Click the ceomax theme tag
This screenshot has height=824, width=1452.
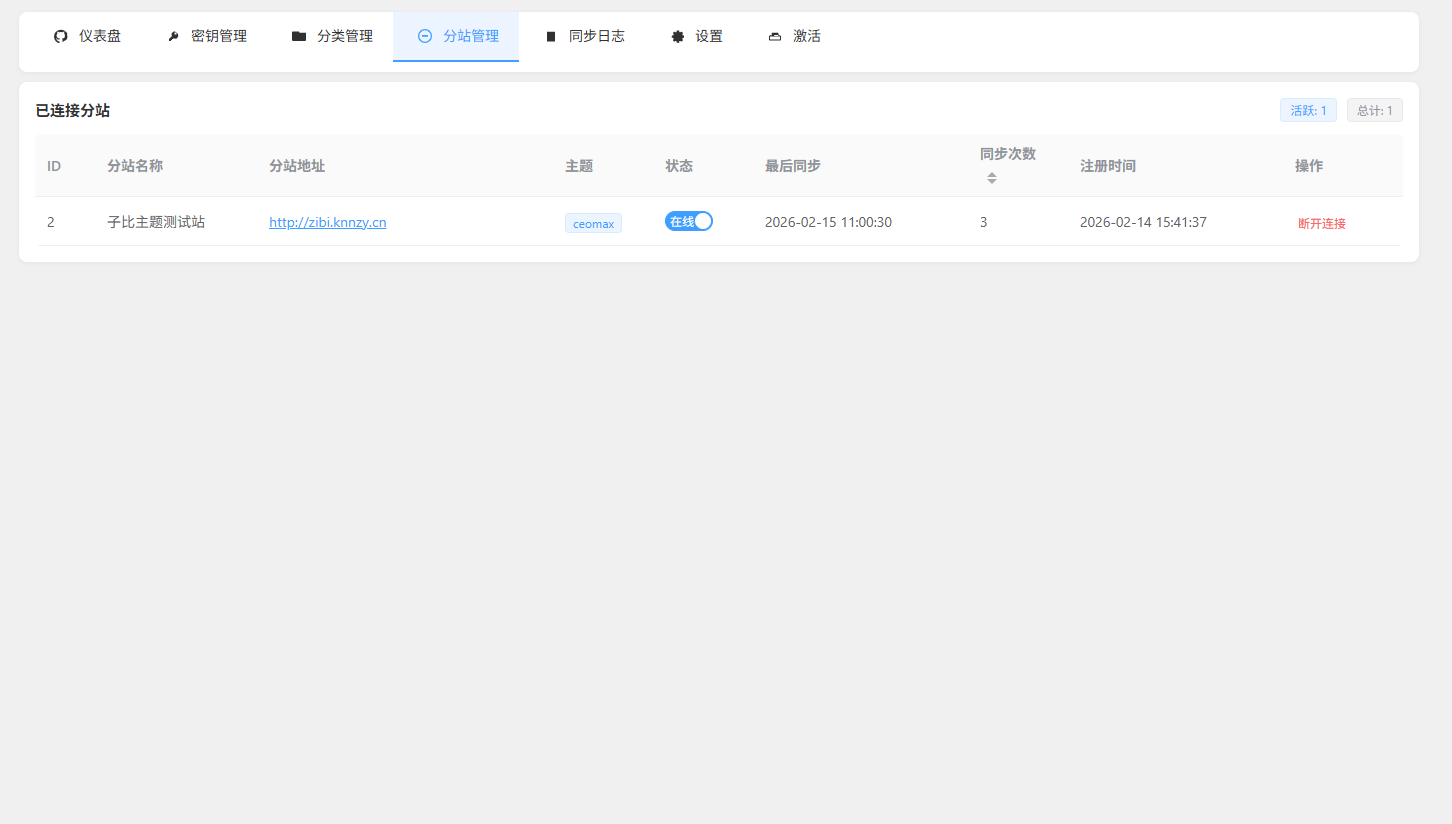(x=593, y=223)
